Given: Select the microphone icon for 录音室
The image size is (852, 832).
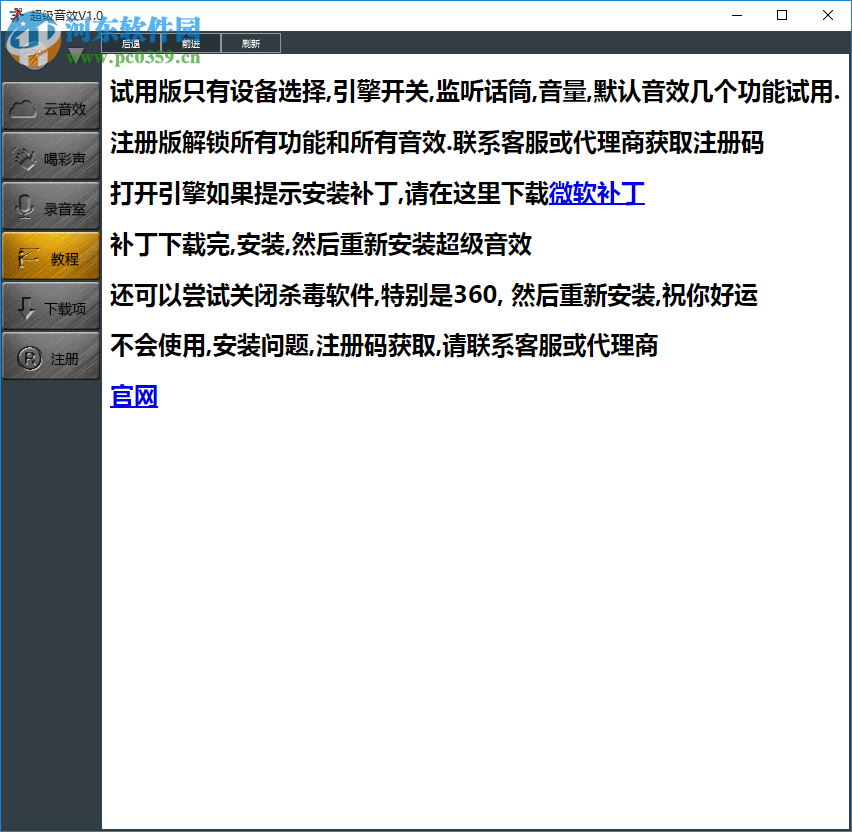Looking at the screenshot, I should pos(25,206).
